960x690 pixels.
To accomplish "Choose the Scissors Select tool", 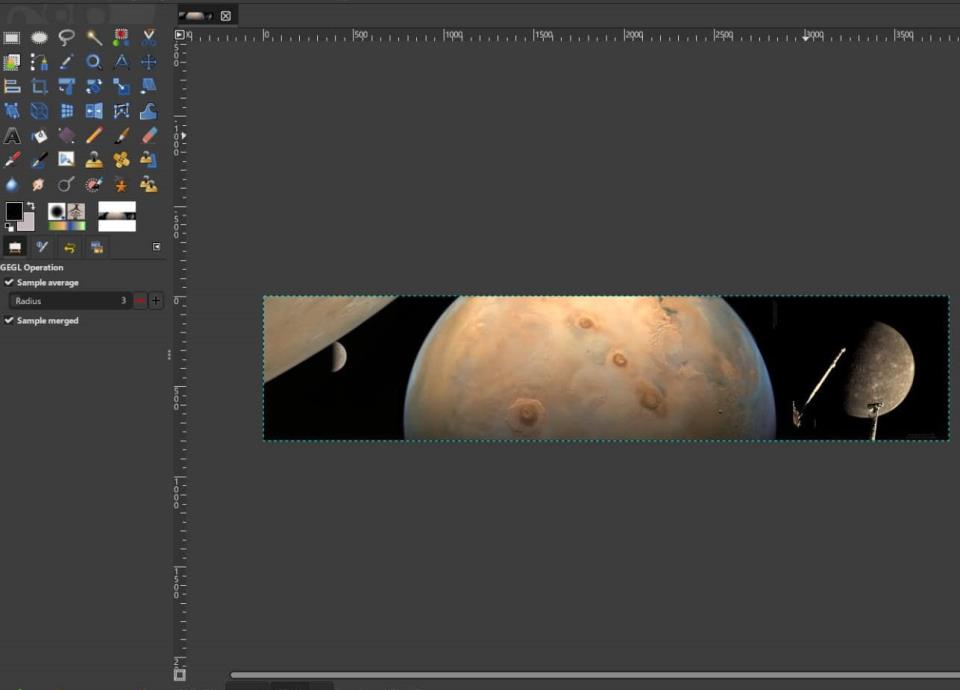I will tap(148, 38).
